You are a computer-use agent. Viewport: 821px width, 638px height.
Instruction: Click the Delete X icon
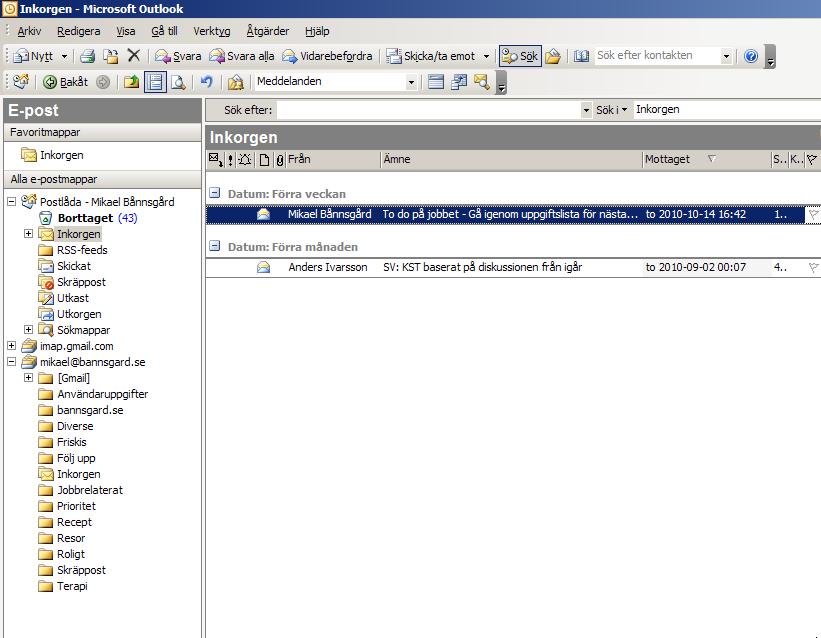(x=134, y=56)
